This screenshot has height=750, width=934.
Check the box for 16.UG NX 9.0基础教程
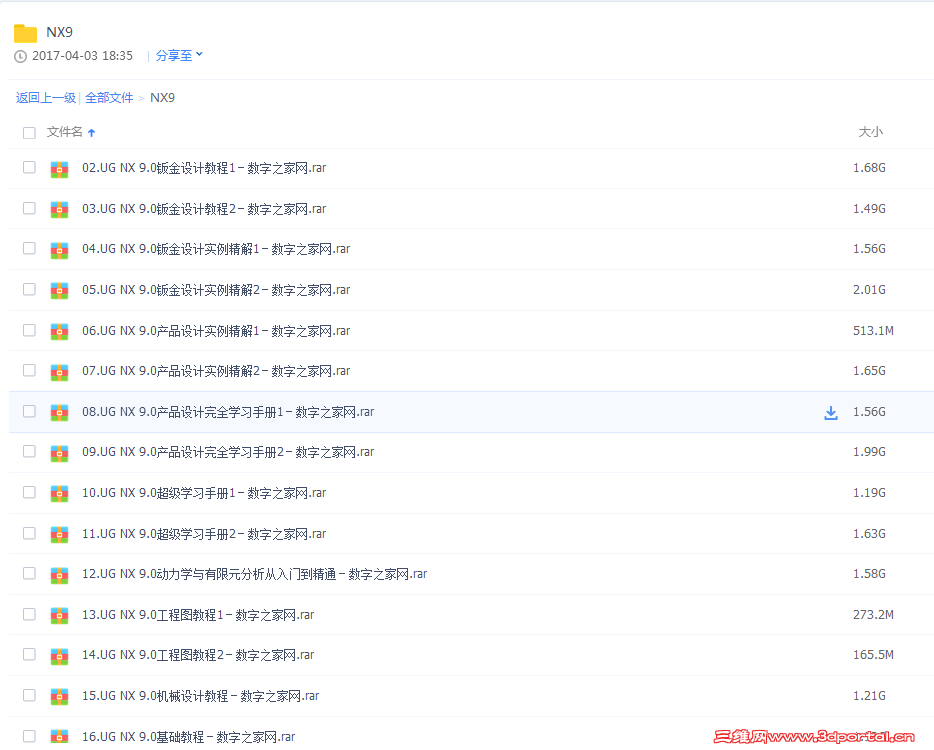click(29, 736)
